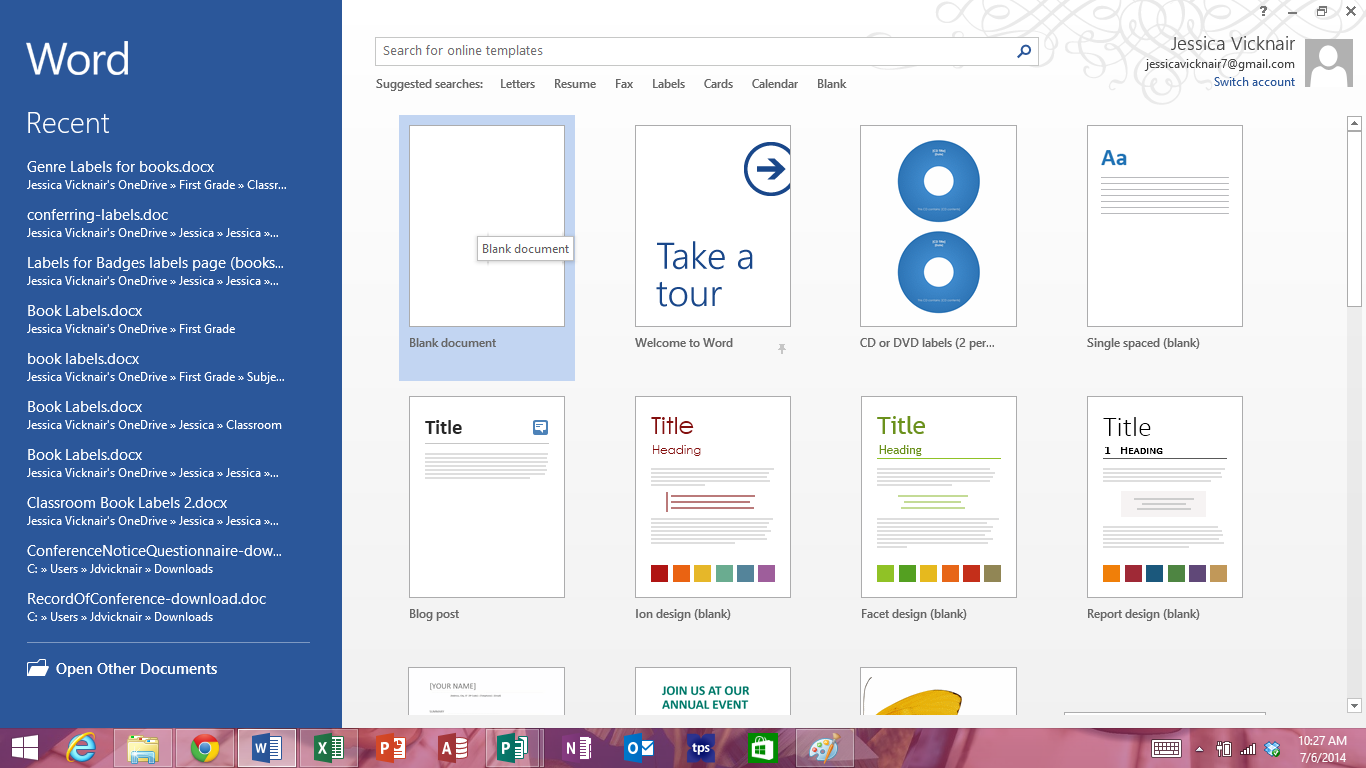Select the Calendar suggested search
The width and height of the screenshot is (1366, 768).
(x=774, y=84)
